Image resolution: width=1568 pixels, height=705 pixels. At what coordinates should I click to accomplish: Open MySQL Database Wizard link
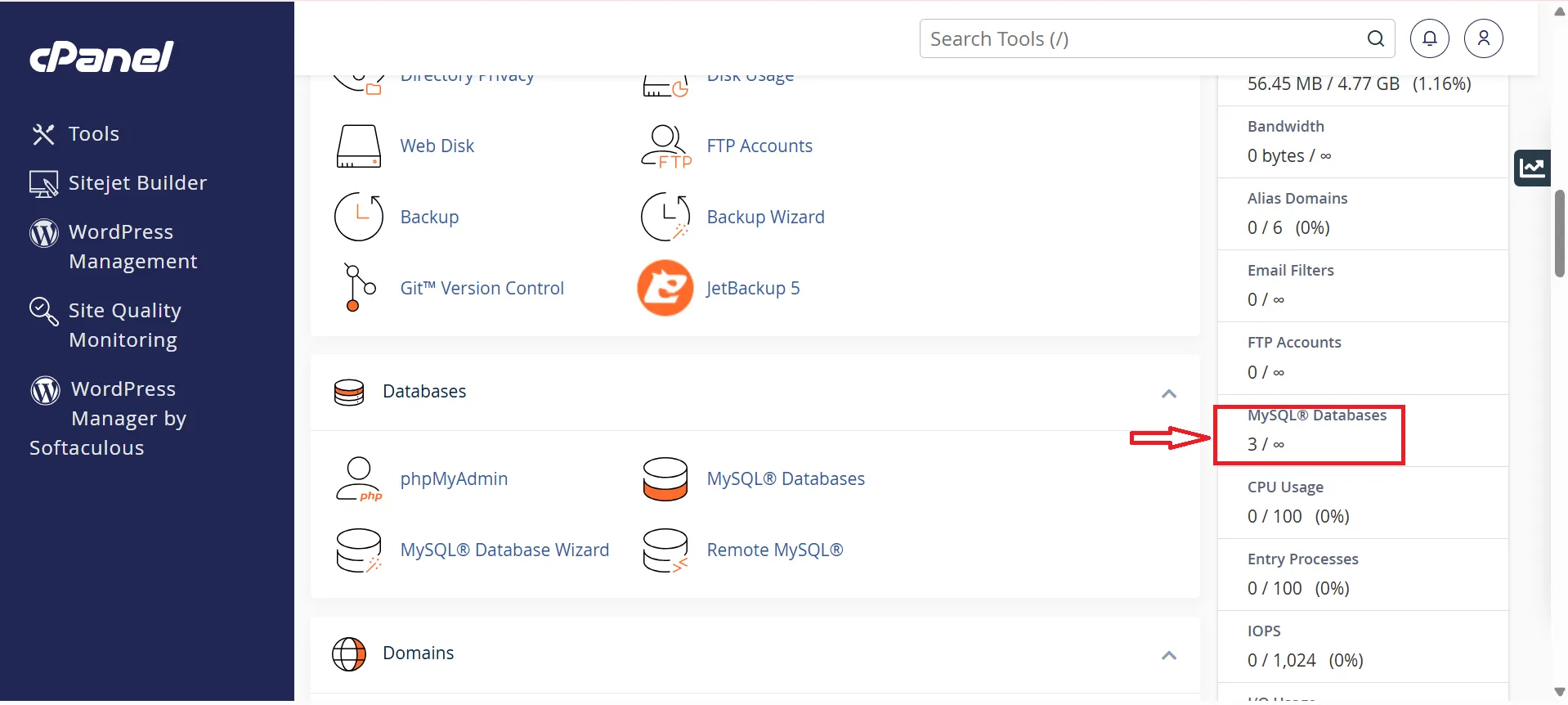pyautogui.click(x=504, y=550)
